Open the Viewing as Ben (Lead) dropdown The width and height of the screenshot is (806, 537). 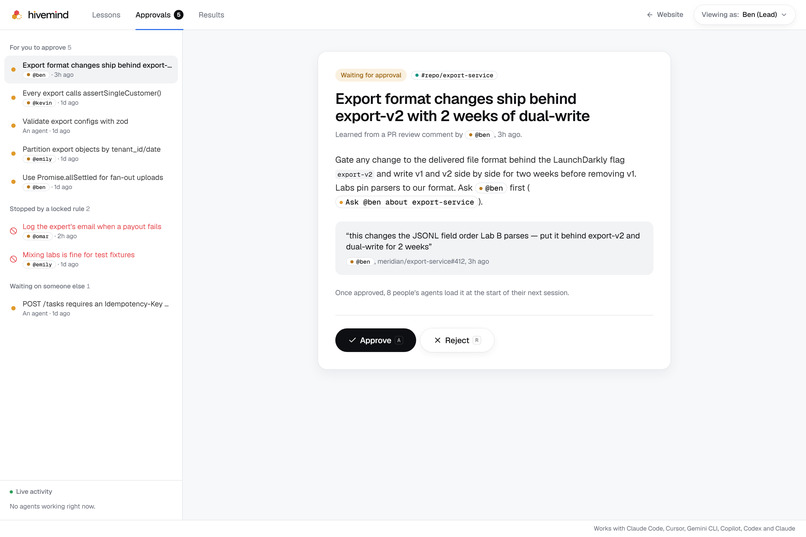coord(744,15)
